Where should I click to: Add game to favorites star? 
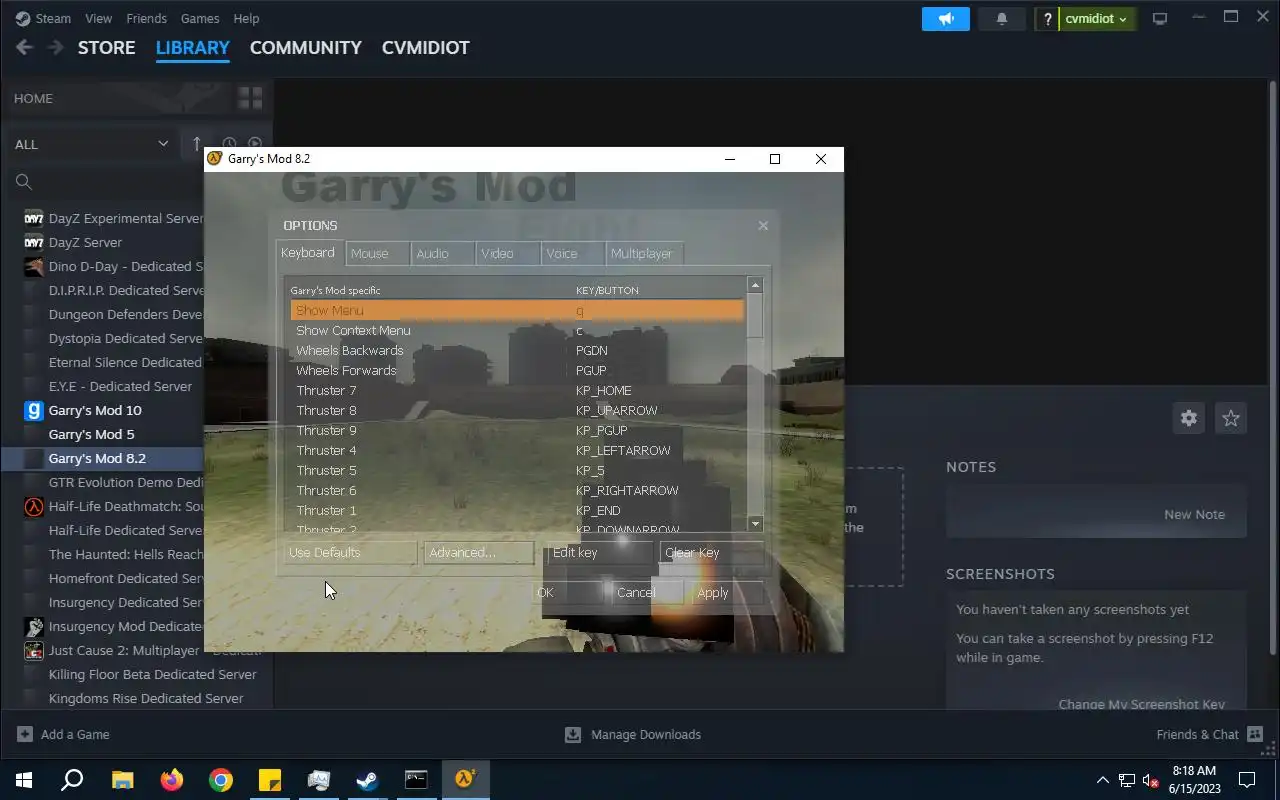click(x=1231, y=418)
